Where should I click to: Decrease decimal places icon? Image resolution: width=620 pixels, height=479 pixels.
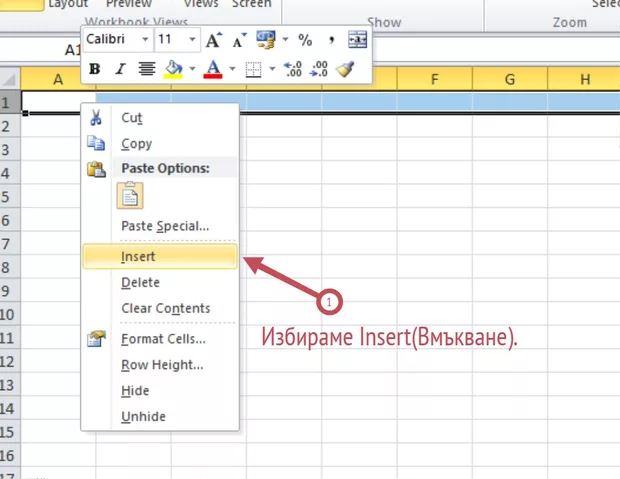pyautogui.click(x=319, y=69)
